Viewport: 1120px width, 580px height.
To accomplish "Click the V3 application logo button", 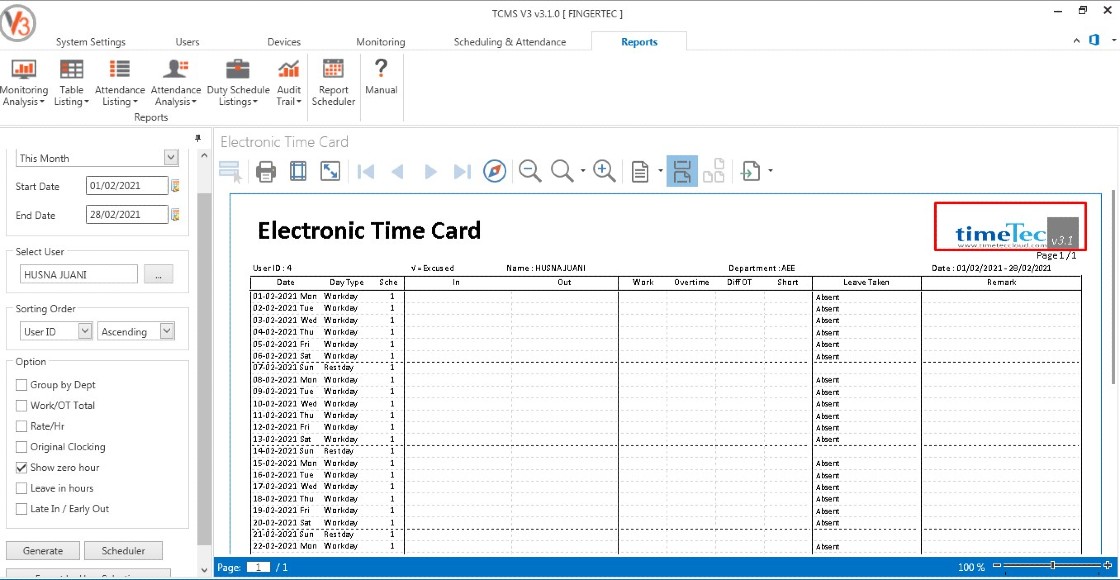I will (x=17, y=24).
